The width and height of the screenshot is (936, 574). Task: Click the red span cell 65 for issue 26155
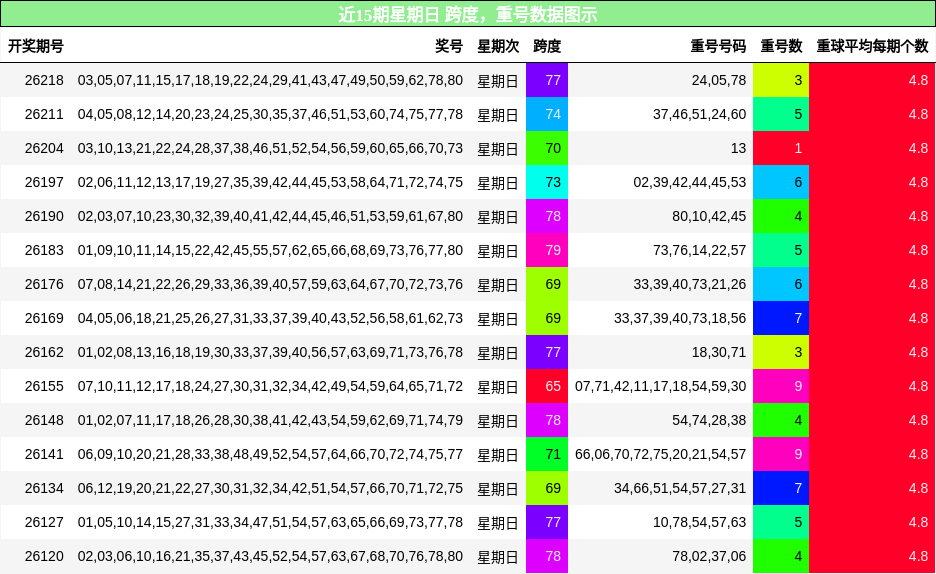coord(547,387)
